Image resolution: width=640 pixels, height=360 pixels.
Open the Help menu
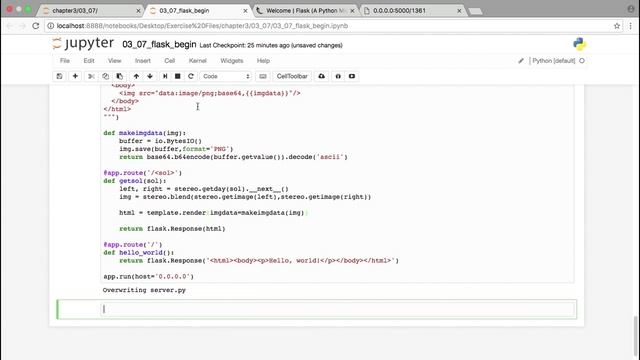tap(263, 61)
